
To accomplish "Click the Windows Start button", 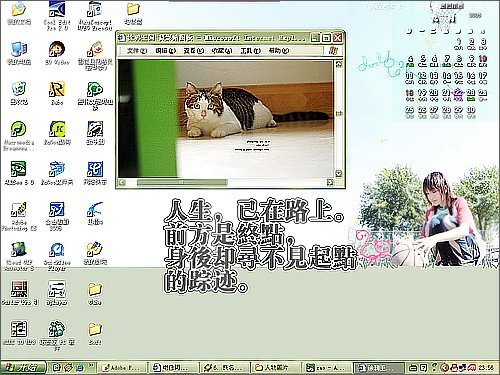I will pyautogui.click(x=23, y=367).
